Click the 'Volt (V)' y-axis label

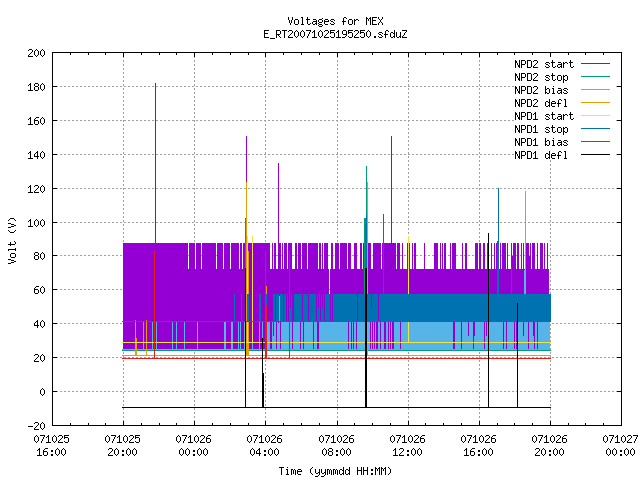(x=12, y=240)
